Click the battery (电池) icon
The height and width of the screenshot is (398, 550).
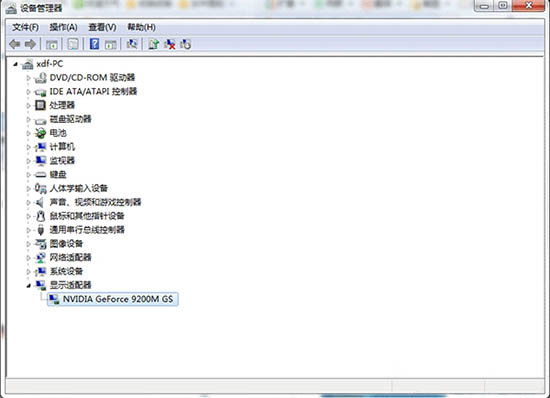(x=40, y=133)
